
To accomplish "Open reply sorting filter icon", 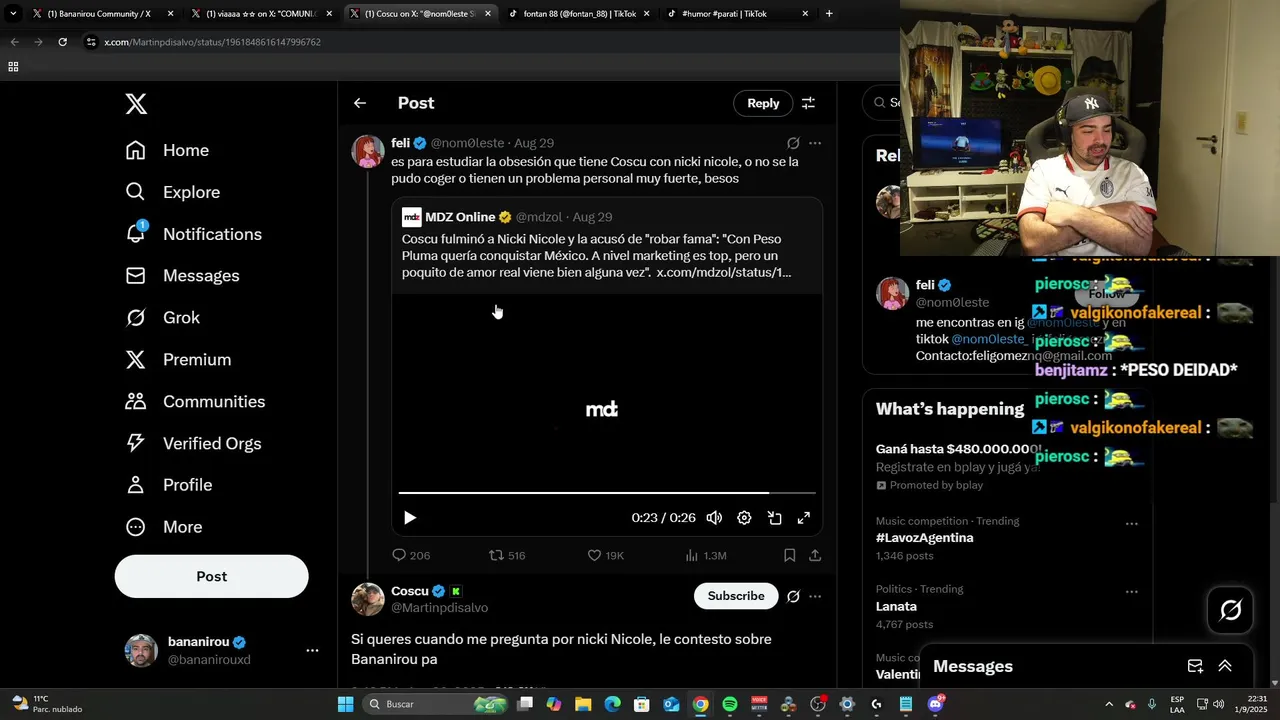I will pyautogui.click(x=808, y=103).
